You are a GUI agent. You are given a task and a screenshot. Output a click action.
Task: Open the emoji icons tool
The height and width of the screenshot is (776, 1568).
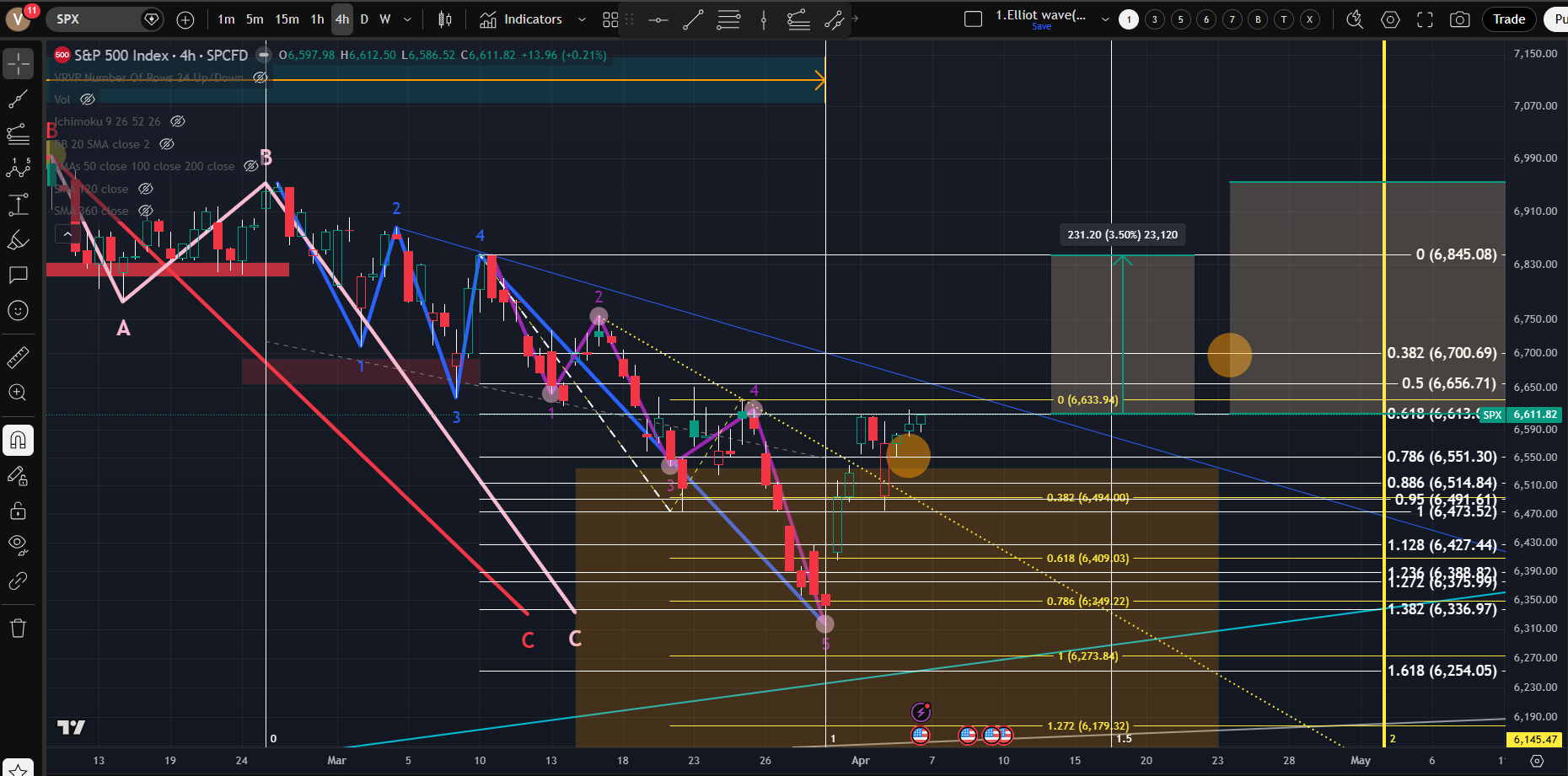click(x=19, y=311)
